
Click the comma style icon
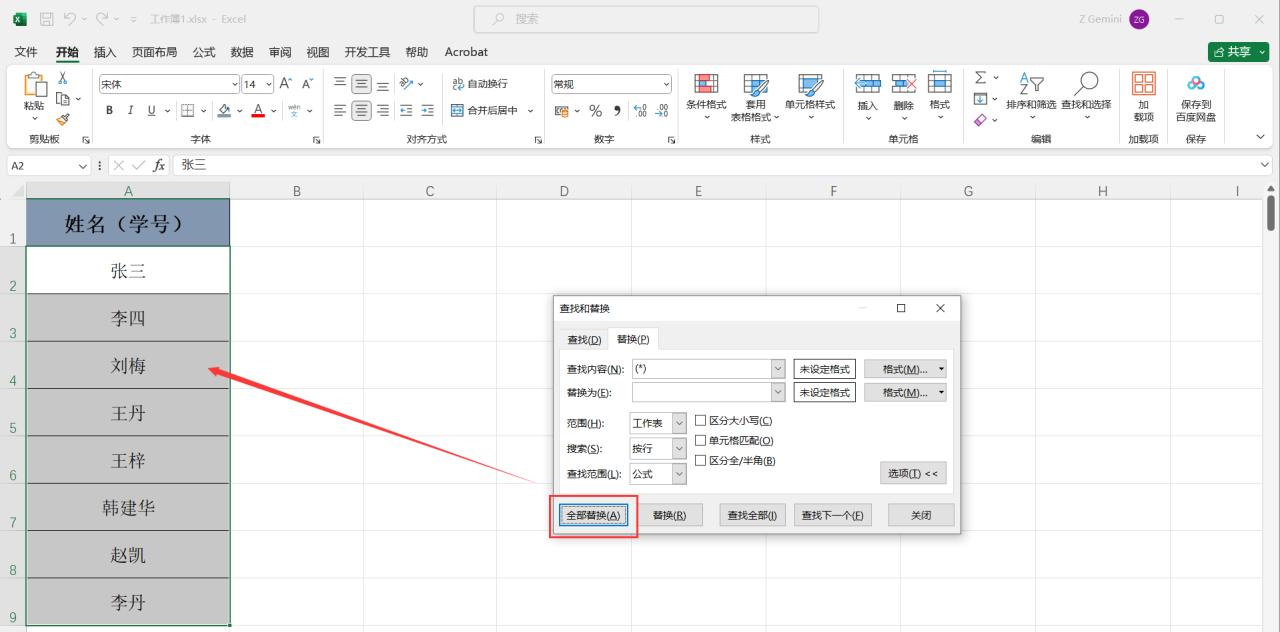click(617, 111)
